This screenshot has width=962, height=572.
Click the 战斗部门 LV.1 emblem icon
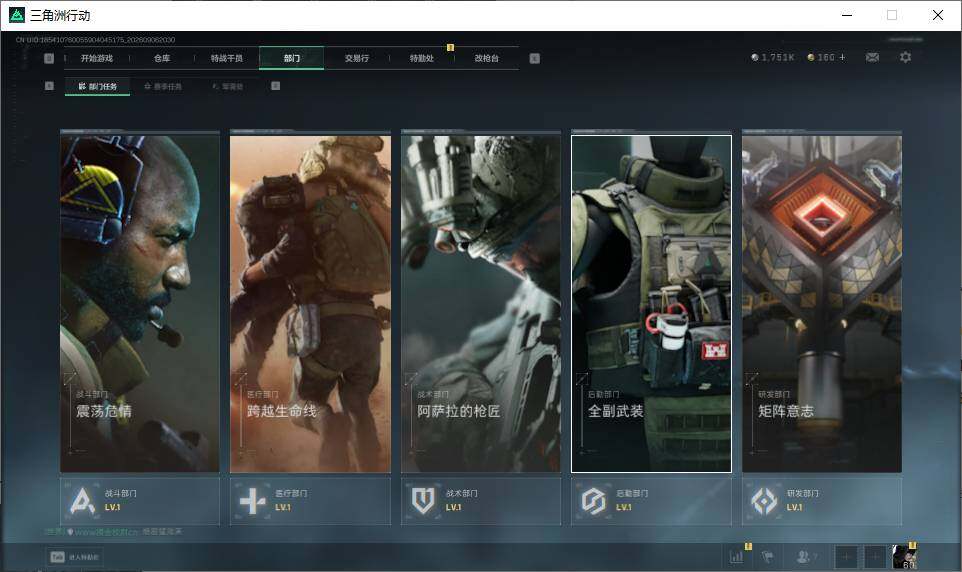82,501
